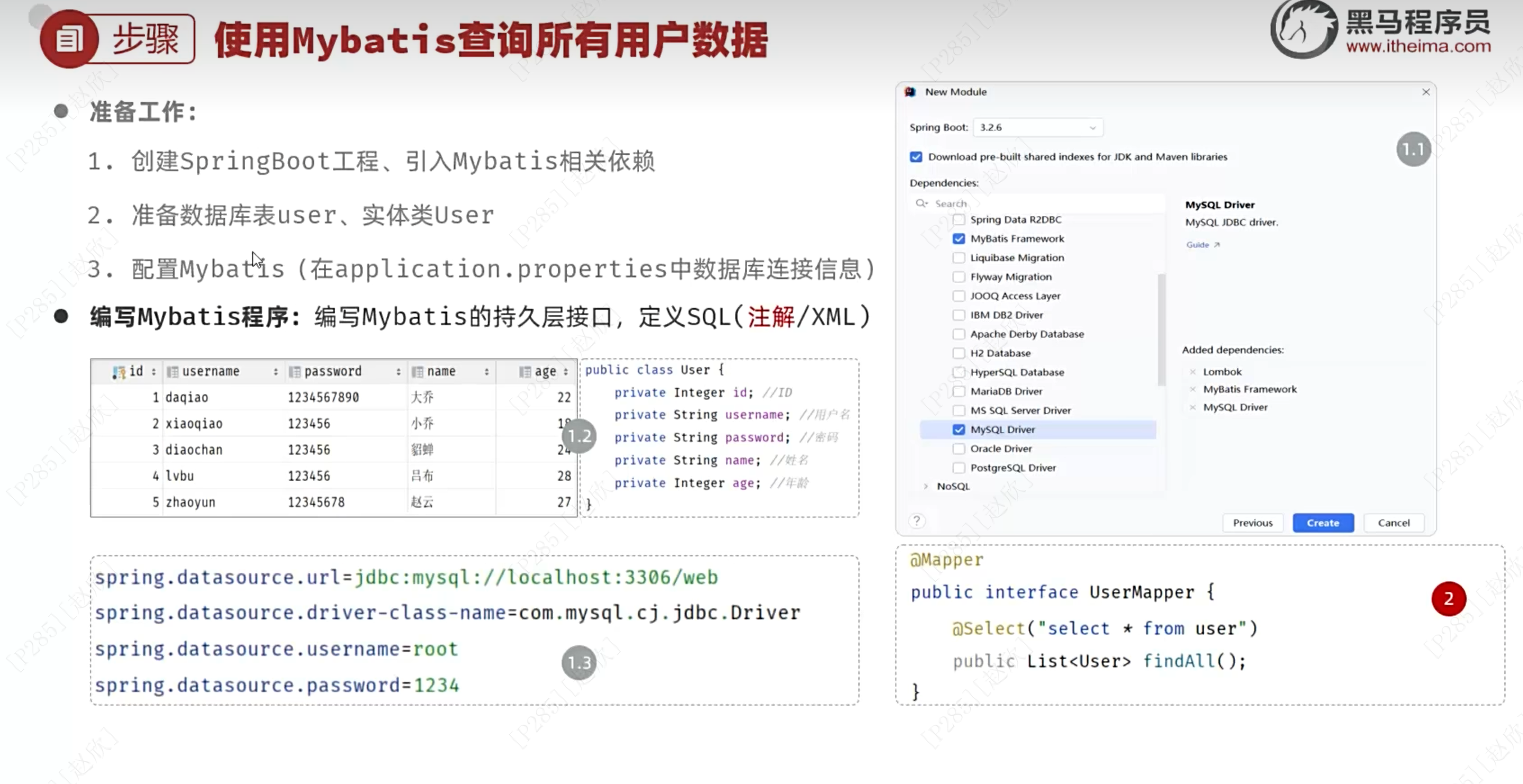Open the Spring Boot version dropdown
Viewport: 1523px width, 784px height.
1038,128
